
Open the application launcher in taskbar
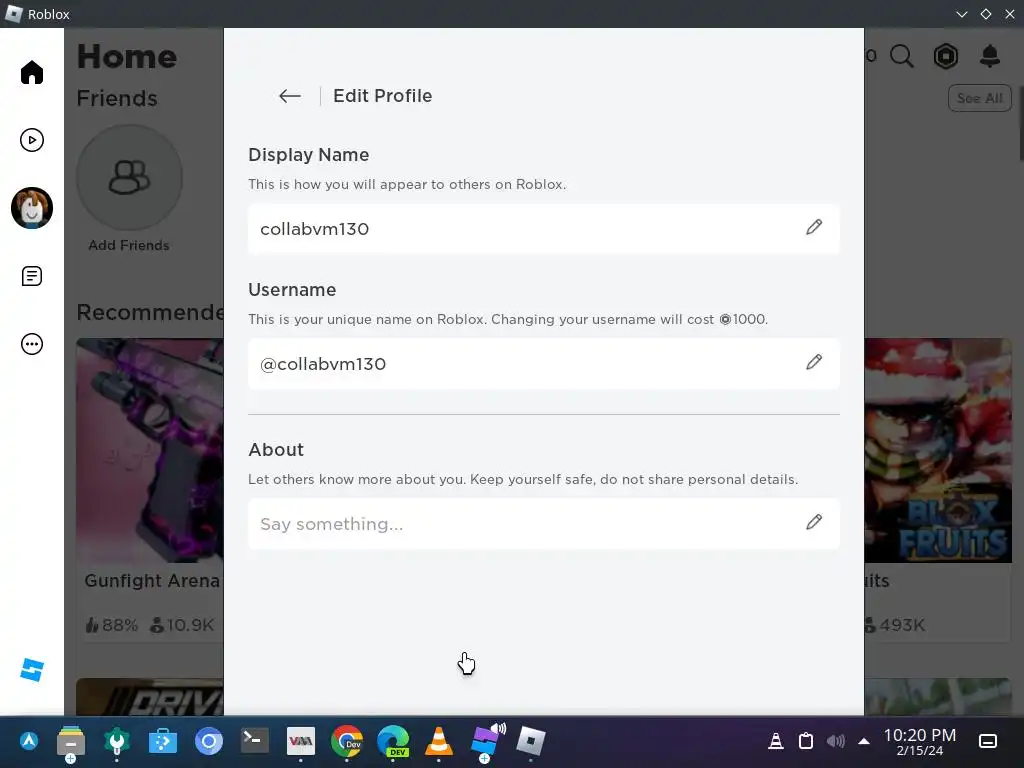click(28, 741)
